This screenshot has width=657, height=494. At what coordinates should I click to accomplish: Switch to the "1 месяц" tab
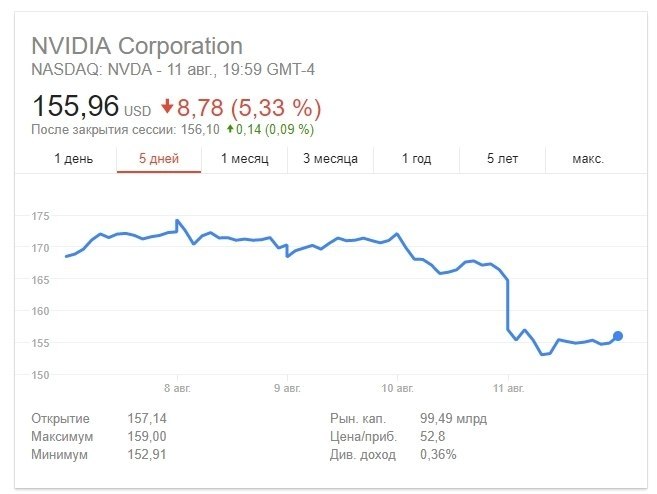click(245, 158)
